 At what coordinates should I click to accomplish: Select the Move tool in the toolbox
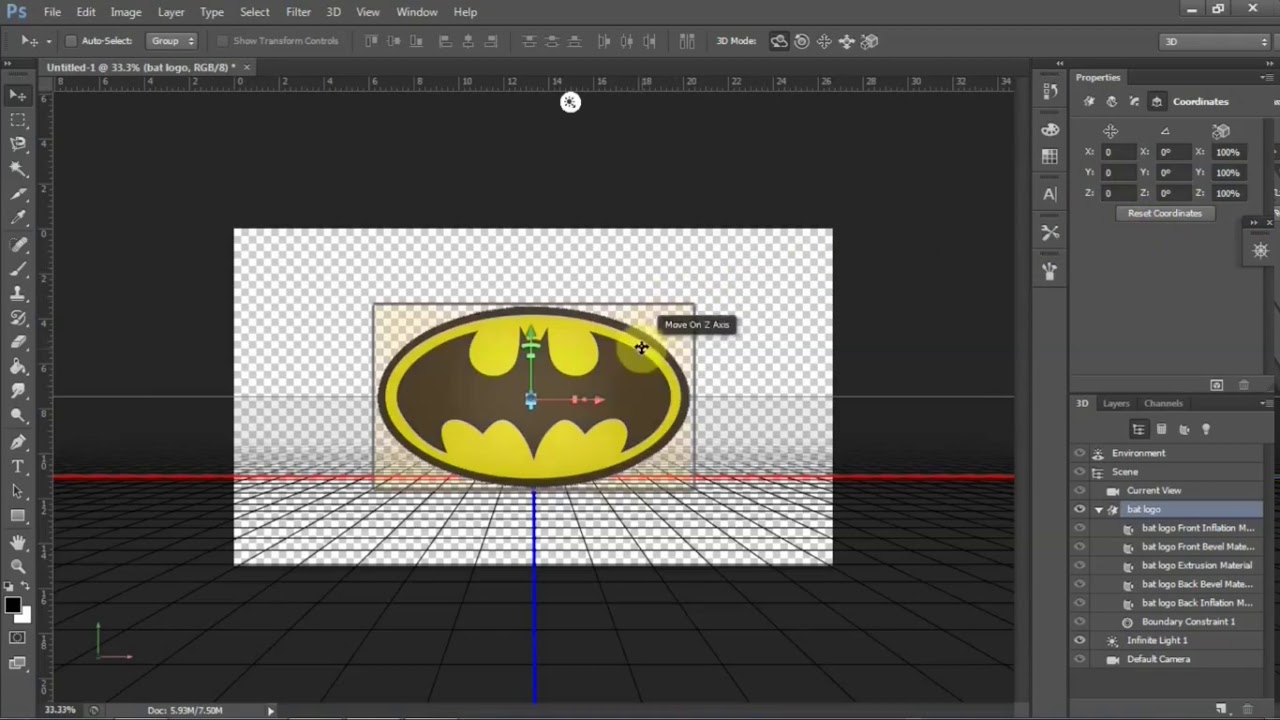tap(18, 95)
